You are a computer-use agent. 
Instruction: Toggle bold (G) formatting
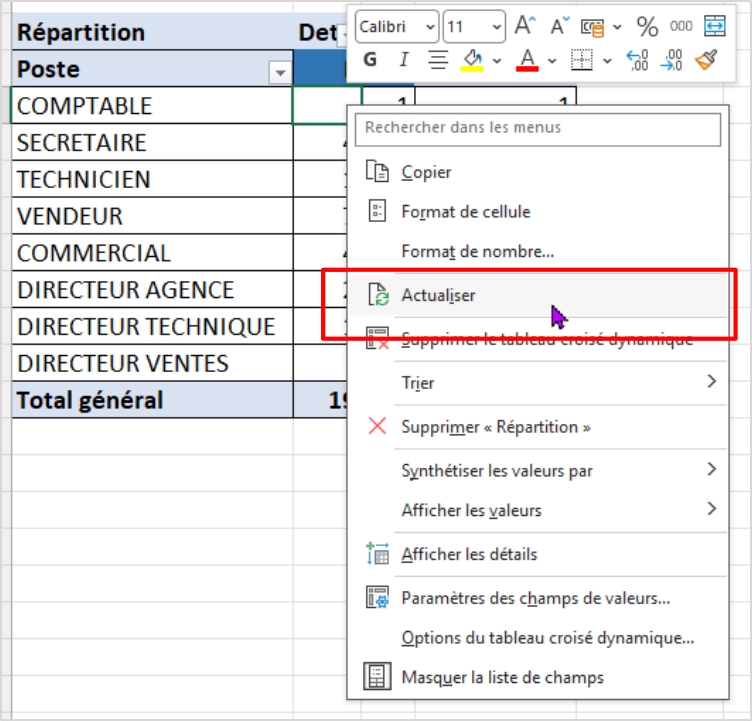[x=370, y=60]
